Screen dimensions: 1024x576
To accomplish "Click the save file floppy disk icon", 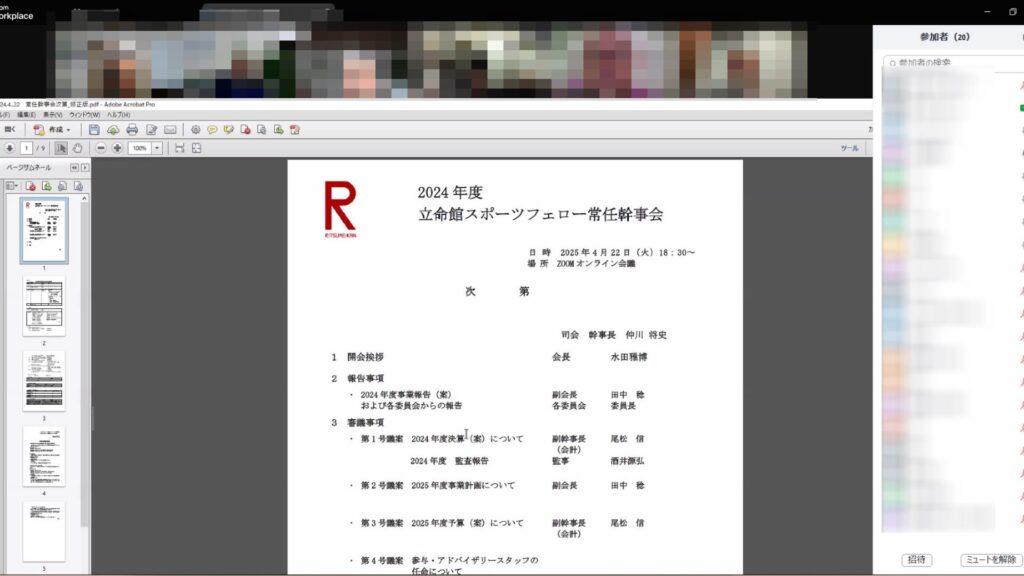I will point(94,129).
